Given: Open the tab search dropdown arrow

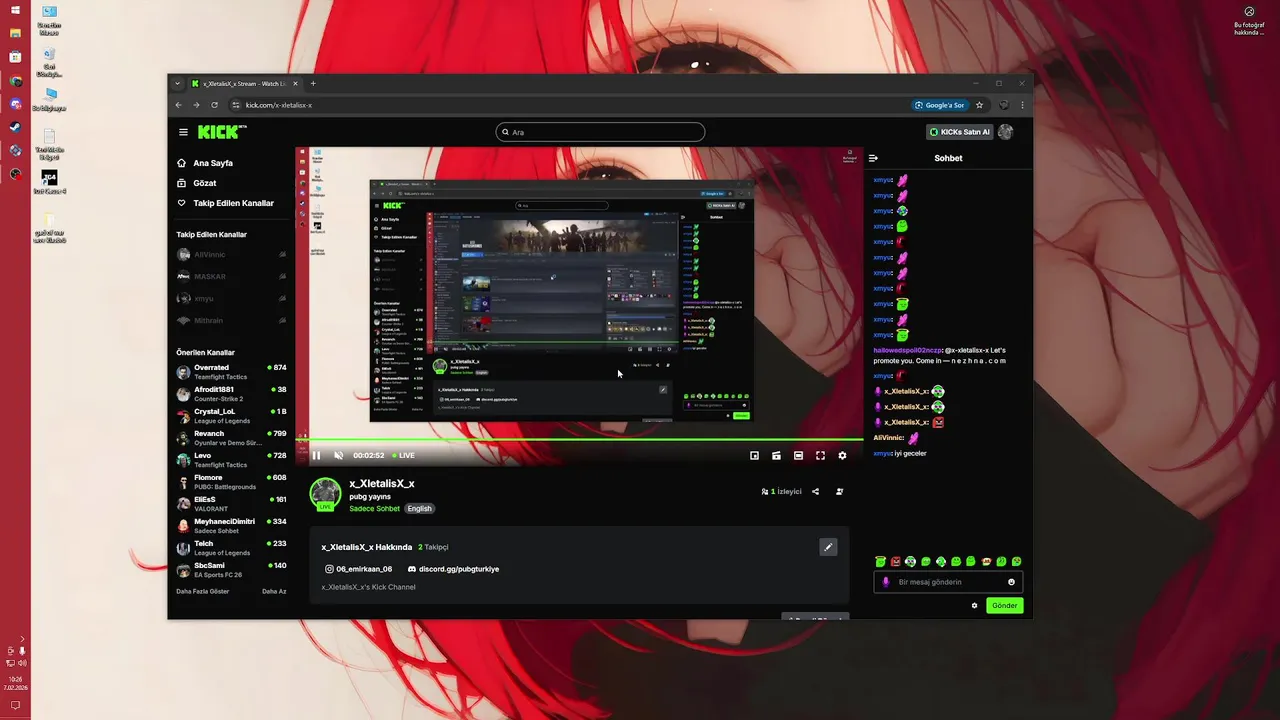Looking at the screenshot, I should pos(177,84).
